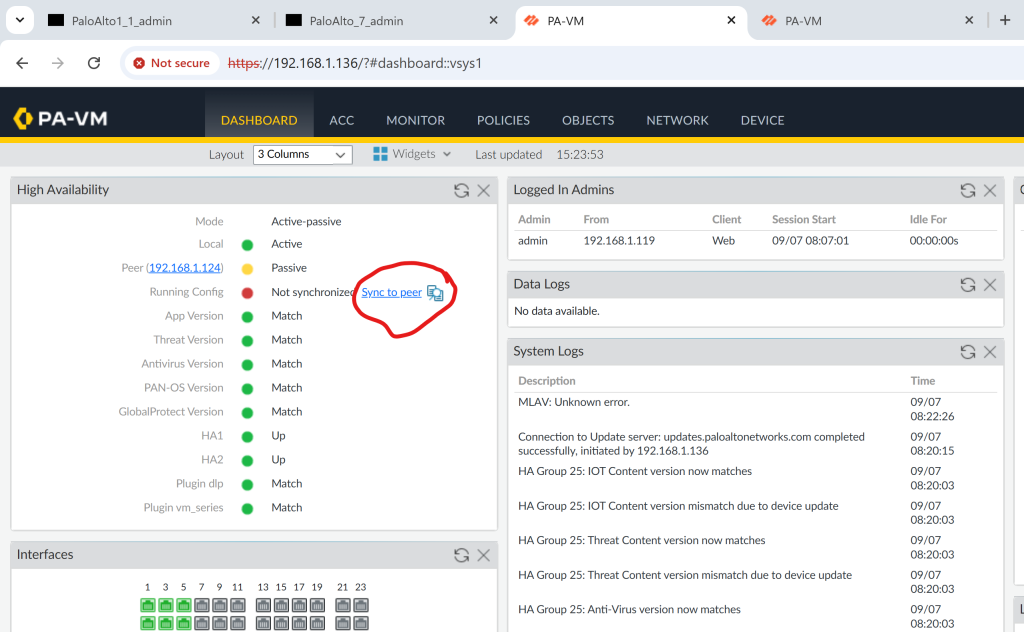Viewport: 1024px width, 632px height.
Task: Close the active PA-VM tab
Action: pyautogui.click(x=731, y=20)
